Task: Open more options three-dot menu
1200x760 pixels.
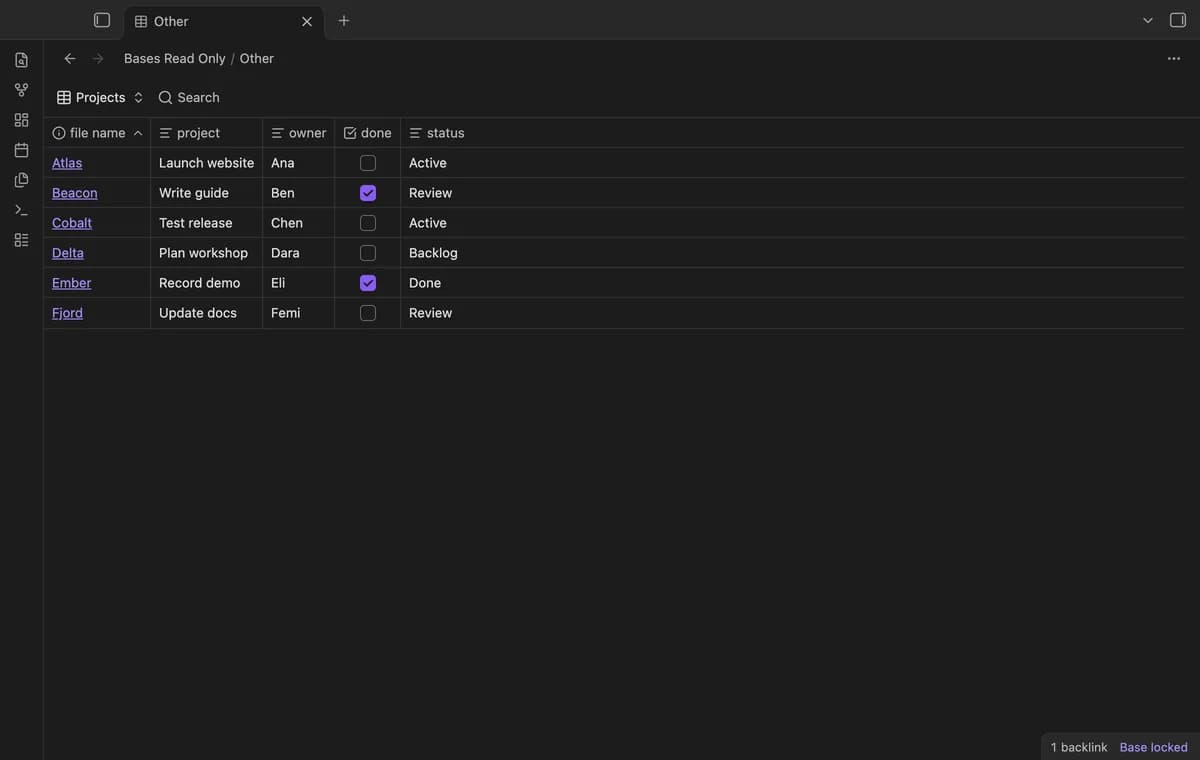Action: click(x=1174, y=58)
